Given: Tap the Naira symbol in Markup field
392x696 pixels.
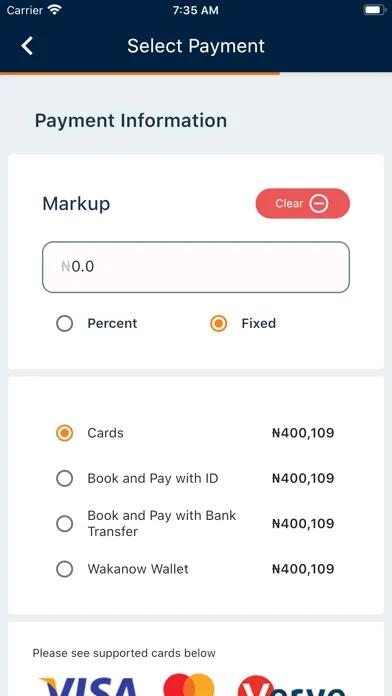Looking at the screenshot, I should click(x=66, y=267).
